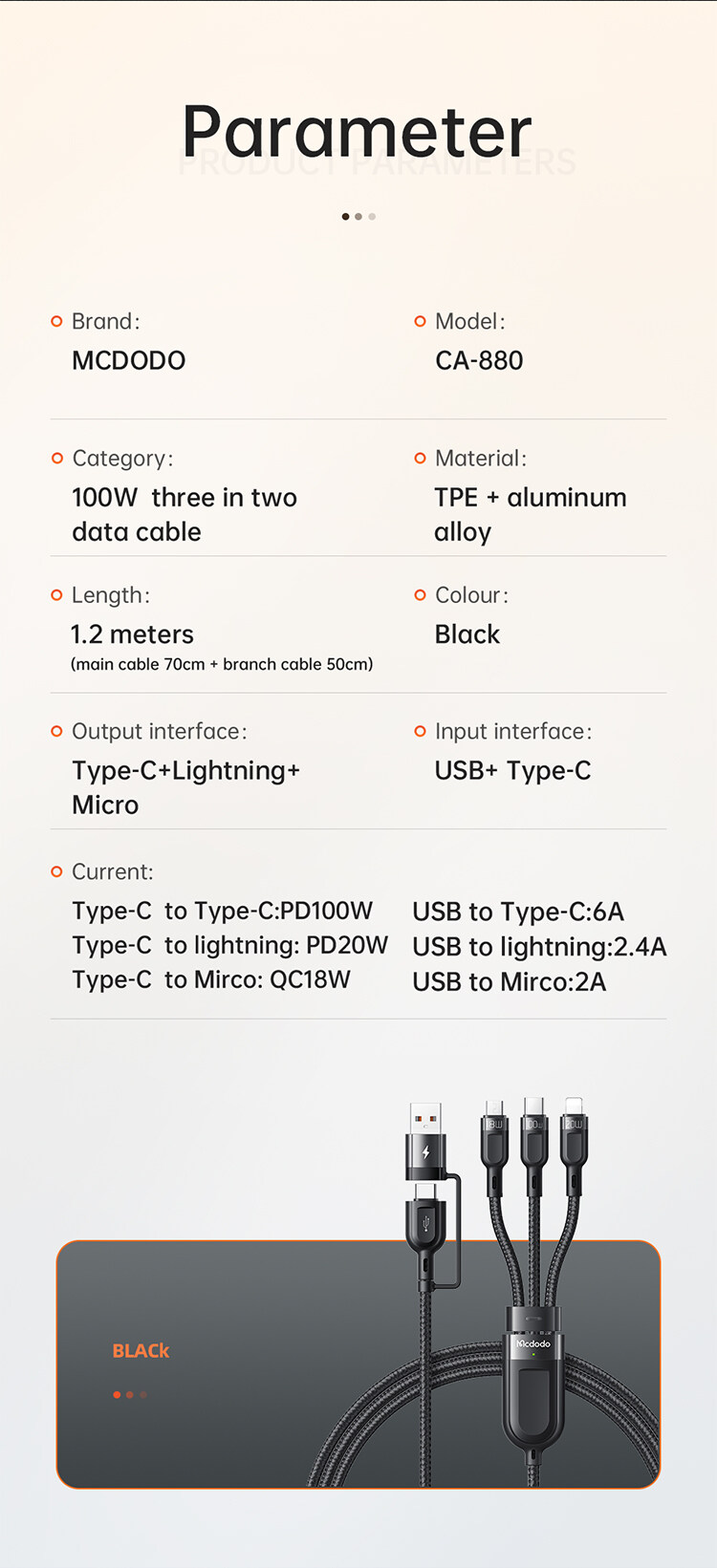Click the CA-880 model number
Image resolution: width=717 pixels, height=1568 pixels.
(479, 361)
